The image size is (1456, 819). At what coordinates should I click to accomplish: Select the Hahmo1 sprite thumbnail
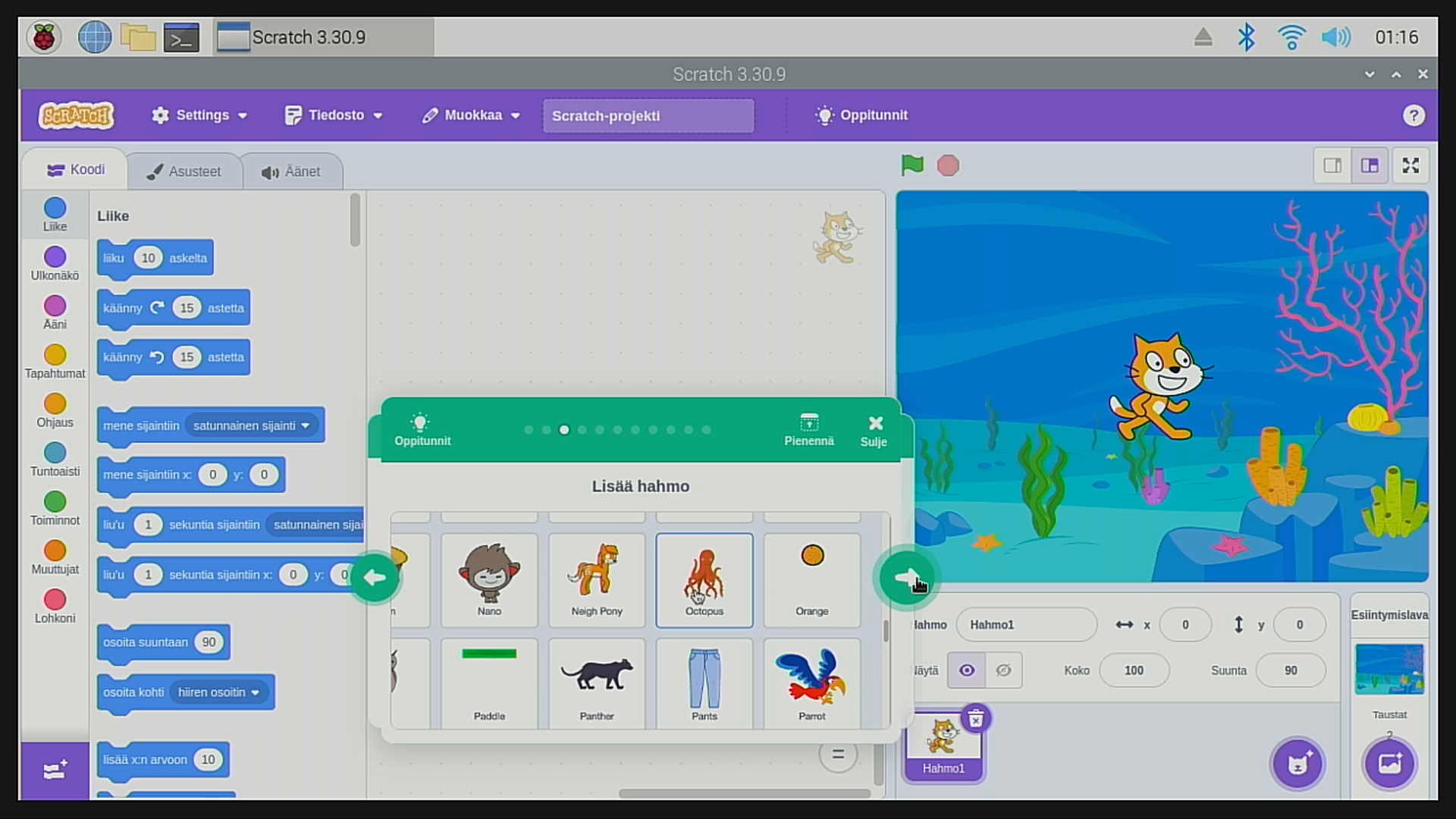pyautogui.click(x=943, y=747)
